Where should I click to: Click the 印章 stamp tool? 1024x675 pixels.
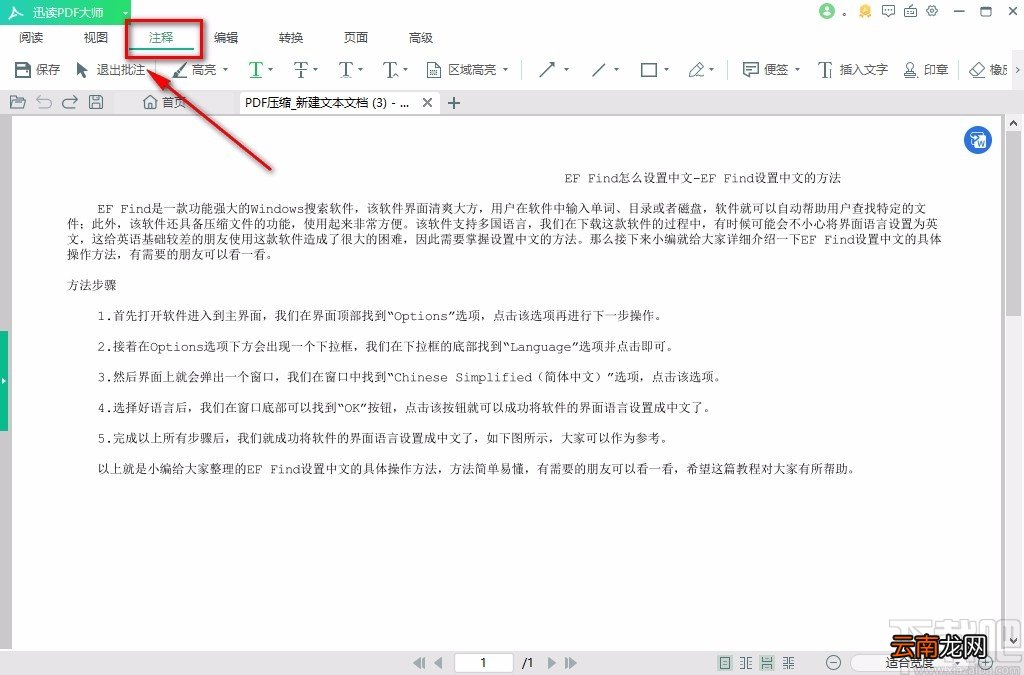click(925, 69)
